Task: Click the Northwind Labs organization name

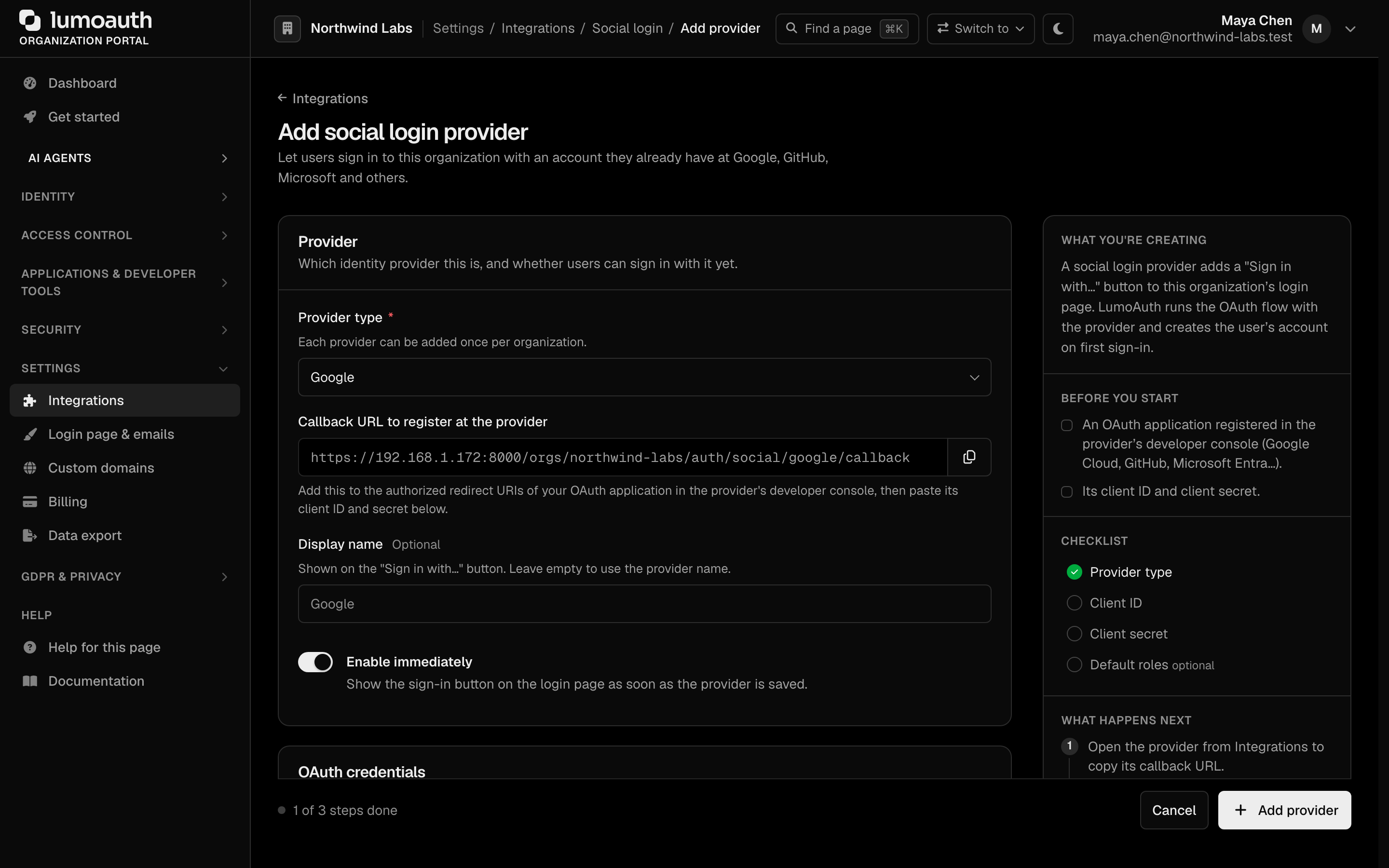Action: coord(361,28)
